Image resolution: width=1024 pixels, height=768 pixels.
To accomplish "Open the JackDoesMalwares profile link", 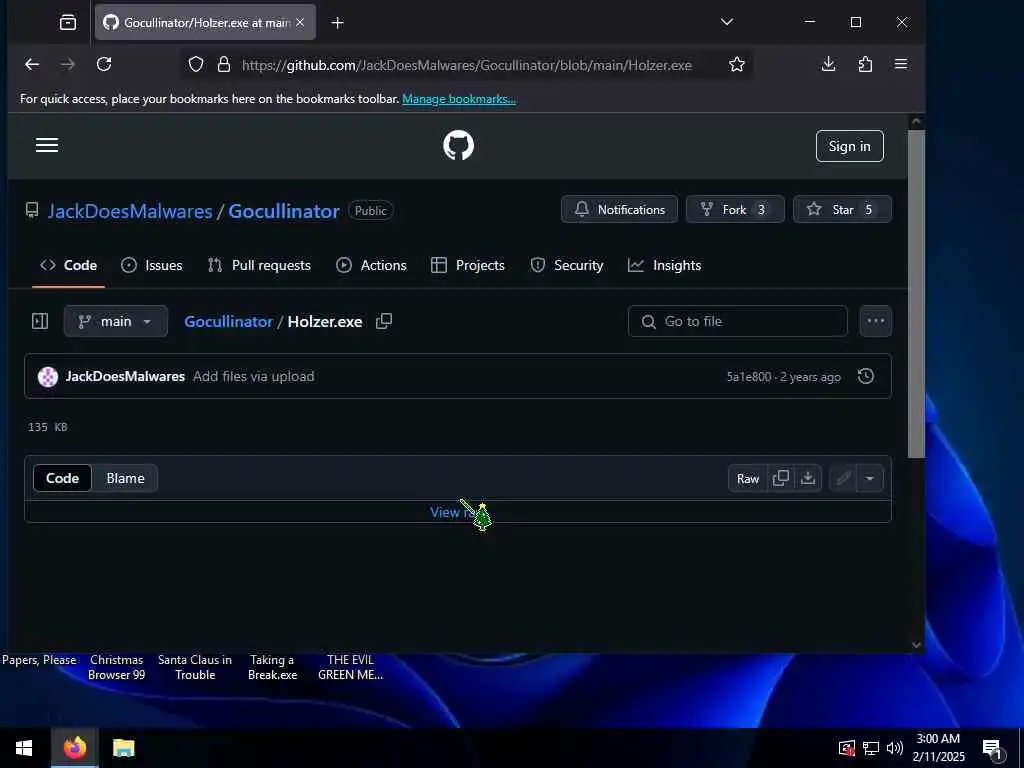I will tap(130, 211).
